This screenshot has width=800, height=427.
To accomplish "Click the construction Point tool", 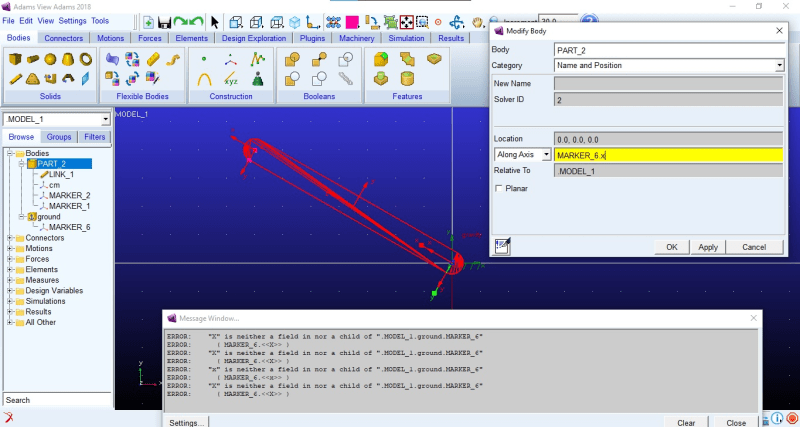I will pyautogui.click(x=204, y=59).
